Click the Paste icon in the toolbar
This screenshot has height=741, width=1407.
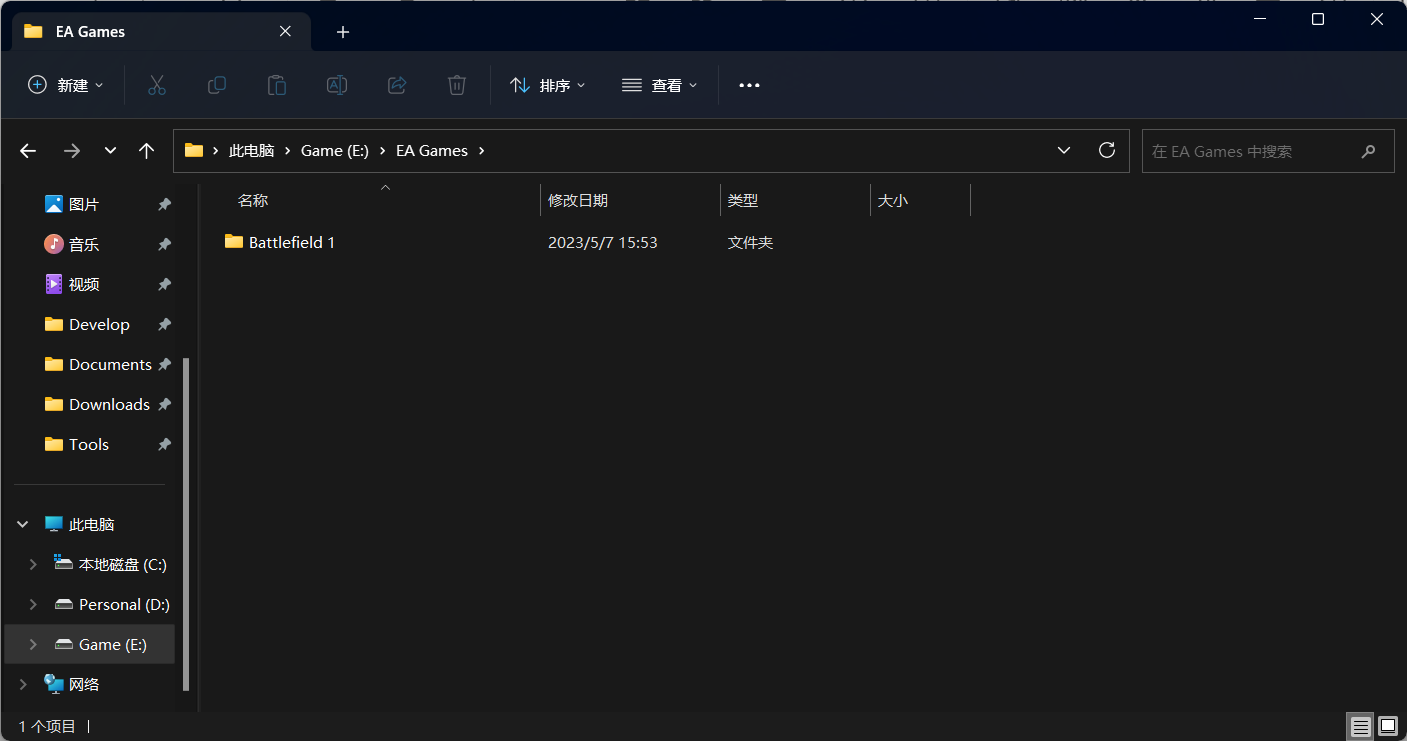(277, 85)
